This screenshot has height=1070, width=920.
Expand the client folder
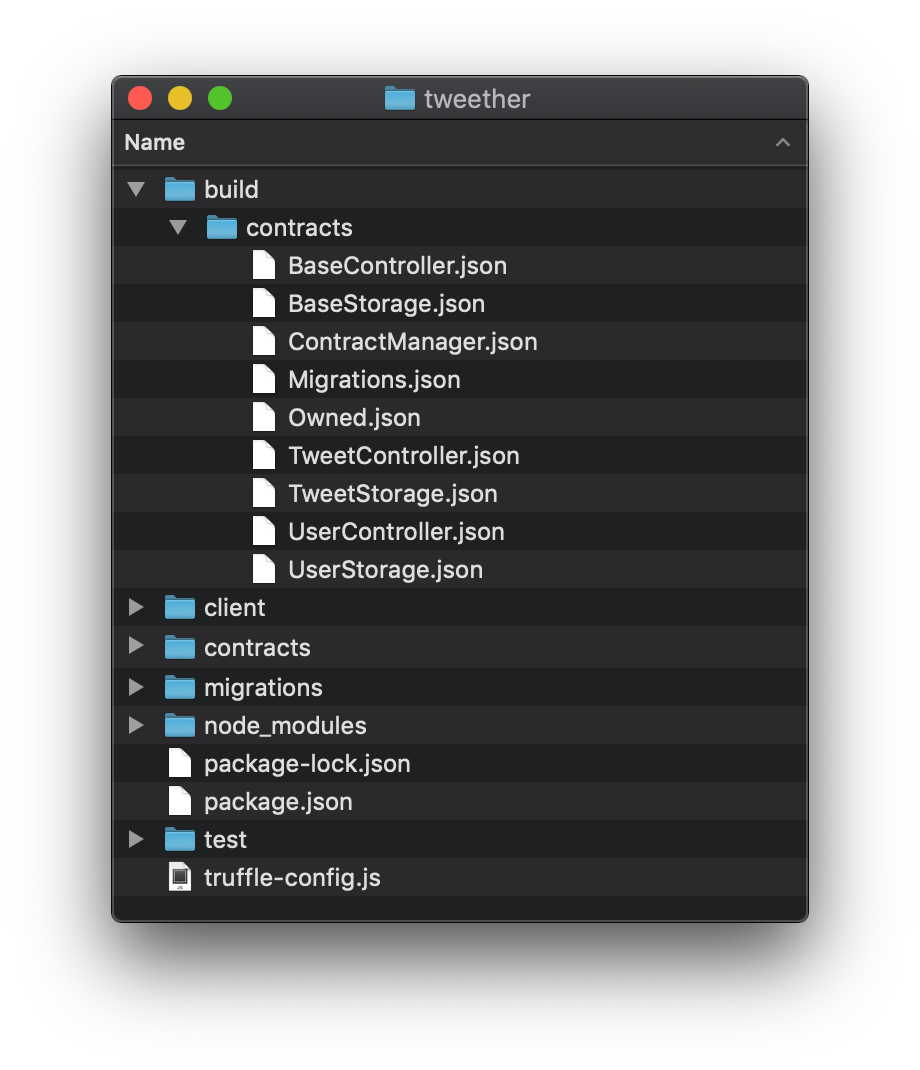pyautogui.click(x=137, y=607)
